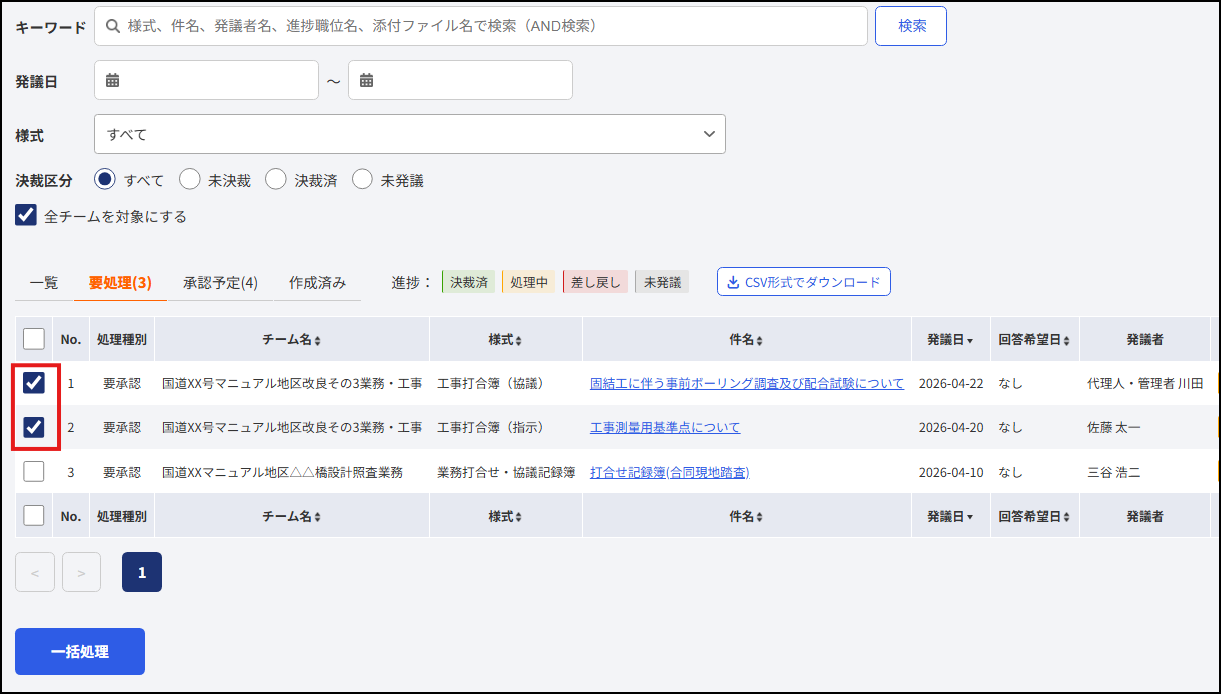The image size is (1221, 694).
Task: Select the 未発議 radio button
Action: (x=362, y=180)
